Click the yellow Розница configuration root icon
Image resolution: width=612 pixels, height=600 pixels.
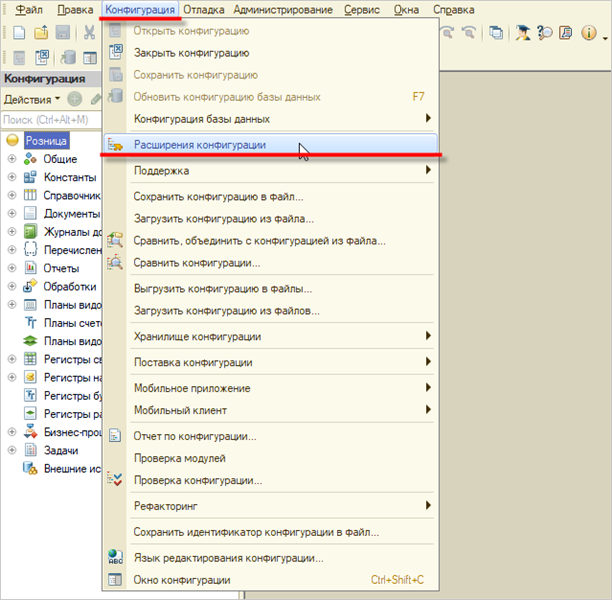click(12, 141)
